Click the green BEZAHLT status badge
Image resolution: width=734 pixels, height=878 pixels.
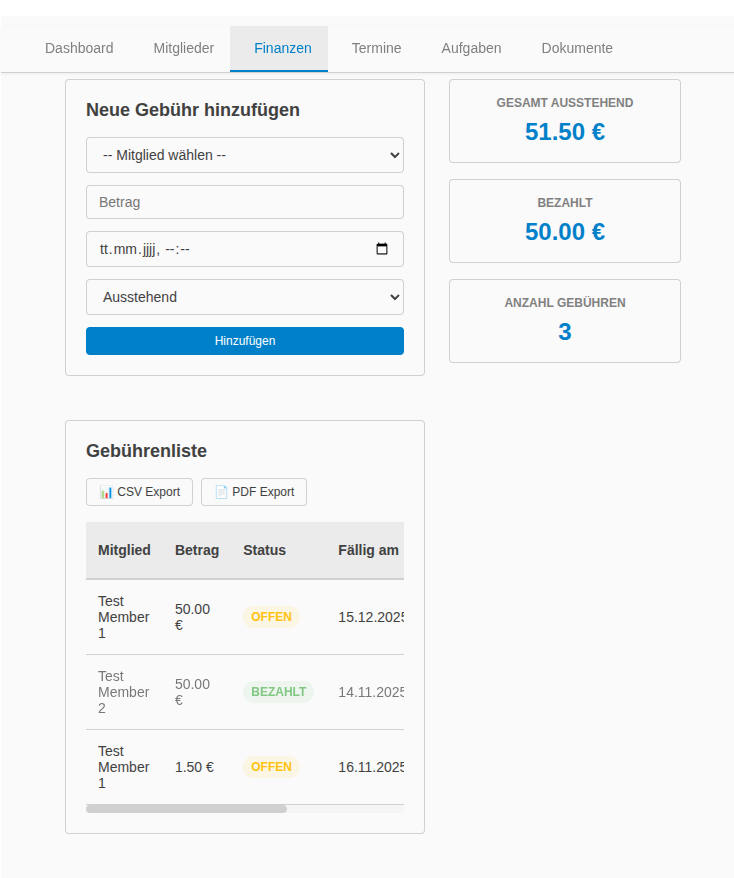278,692
